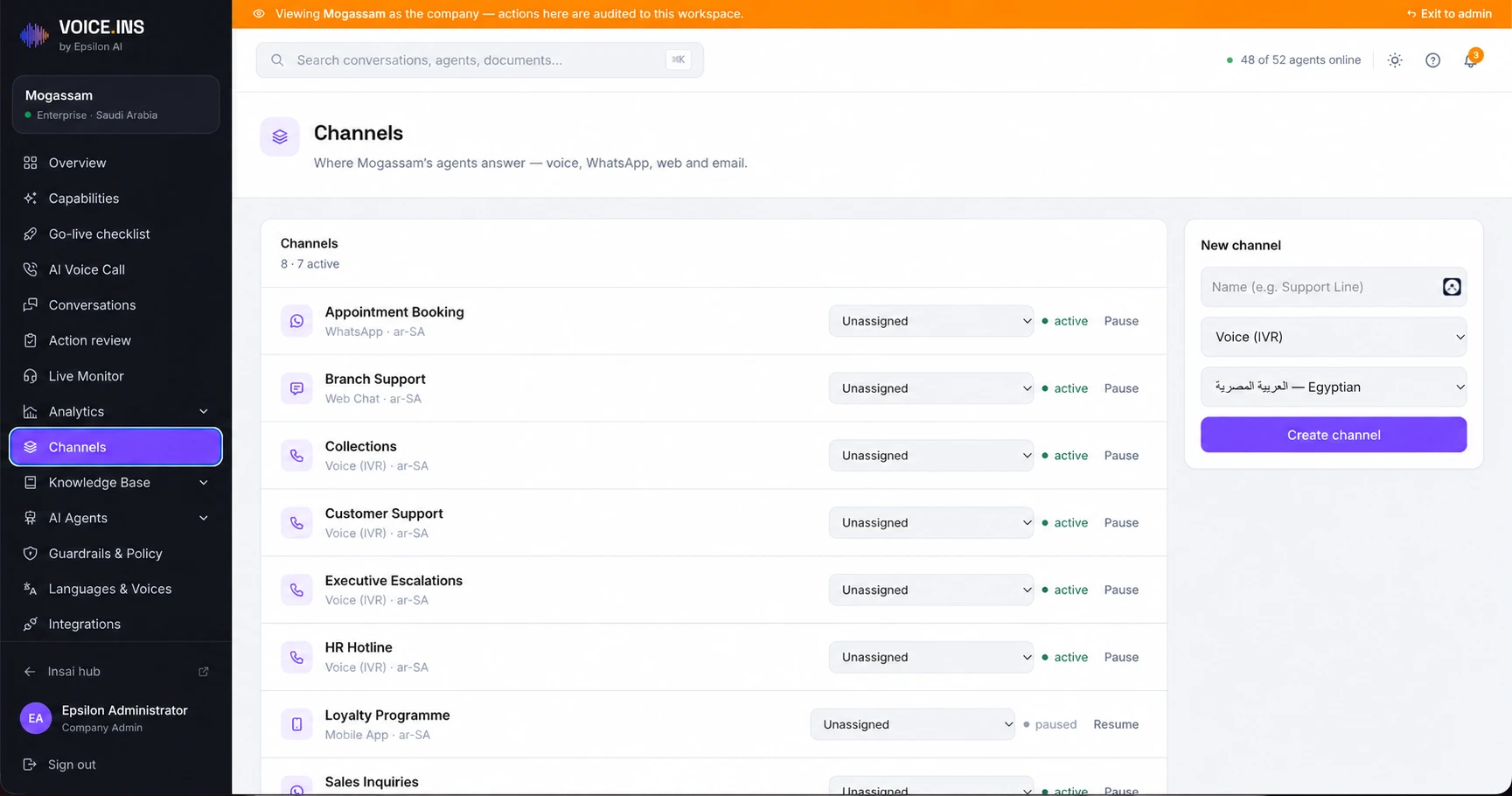Click the VOICE.INS logo icon
Image resolution: width=1512 pixels, height=796 pixels.
click(34, 35)
